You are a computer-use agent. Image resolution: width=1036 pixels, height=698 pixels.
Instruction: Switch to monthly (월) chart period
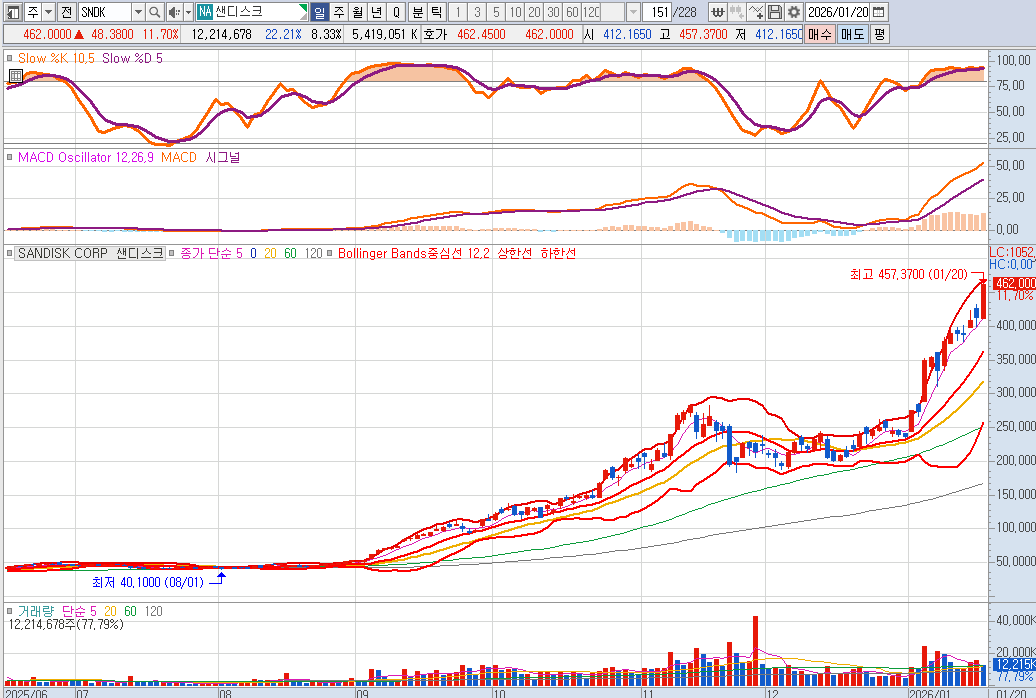(357, 12)
